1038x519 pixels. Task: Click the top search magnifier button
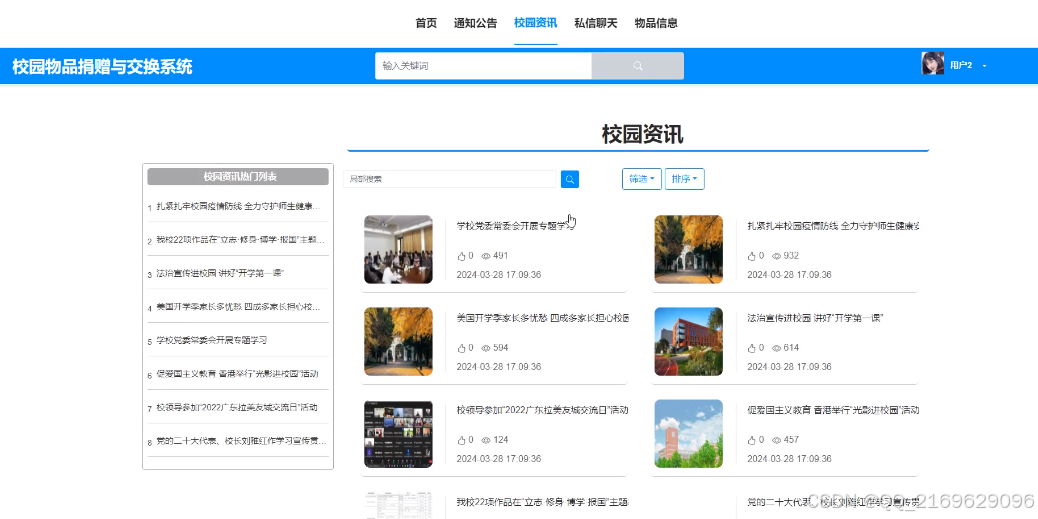click(637, 66)
